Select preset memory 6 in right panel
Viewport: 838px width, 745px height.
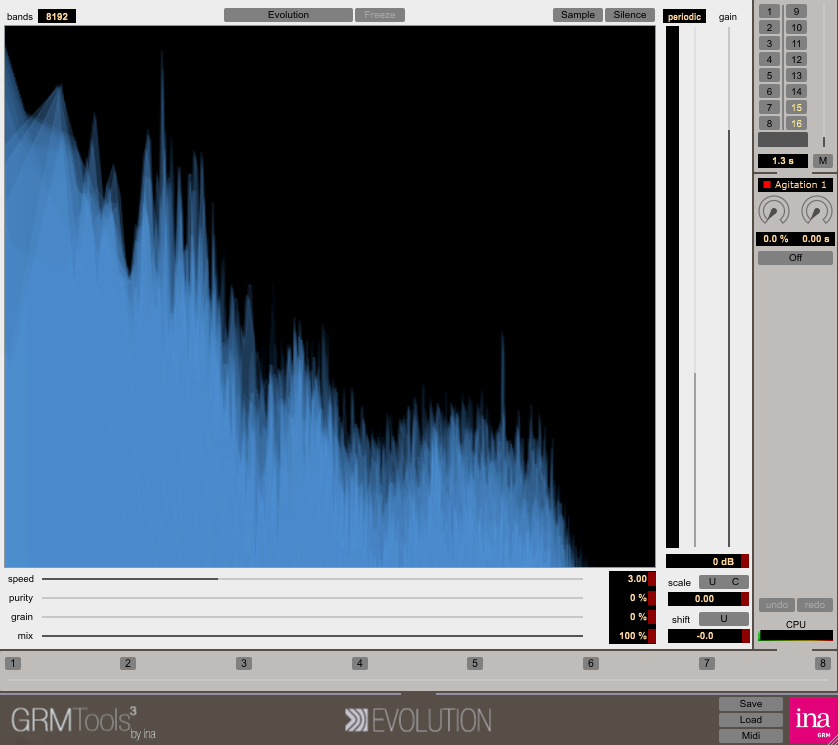point(769,92)
